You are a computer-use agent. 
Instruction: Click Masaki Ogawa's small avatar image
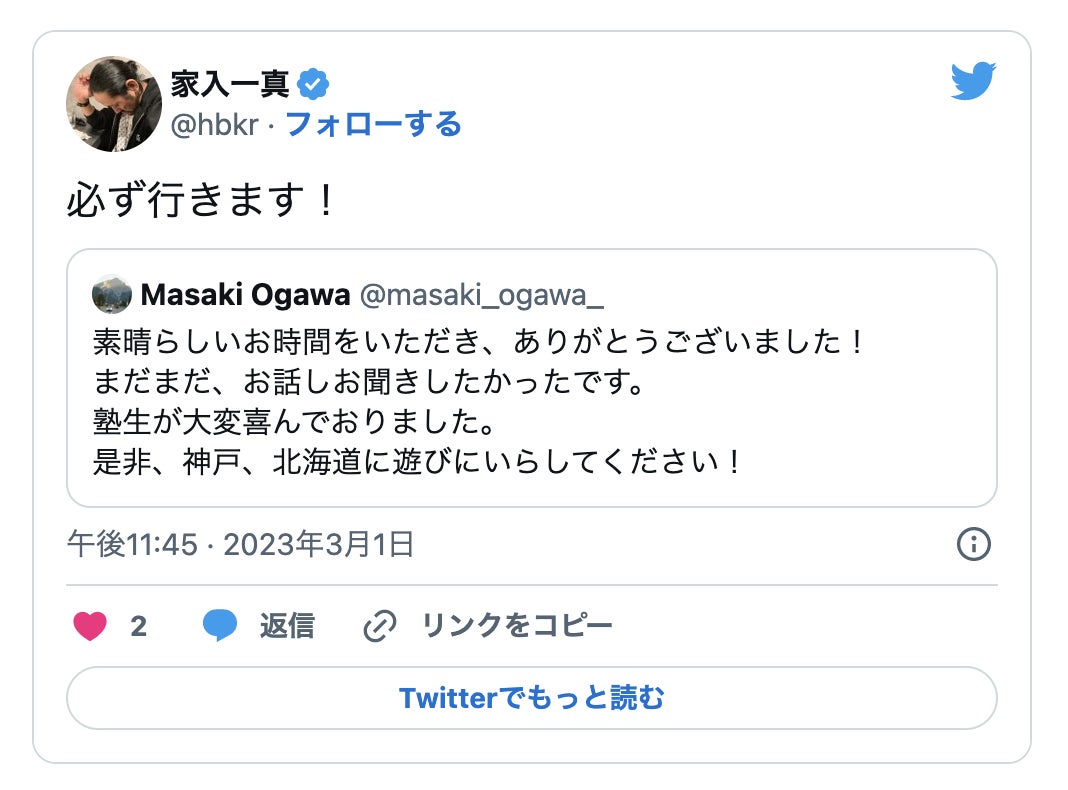[111, 295]
